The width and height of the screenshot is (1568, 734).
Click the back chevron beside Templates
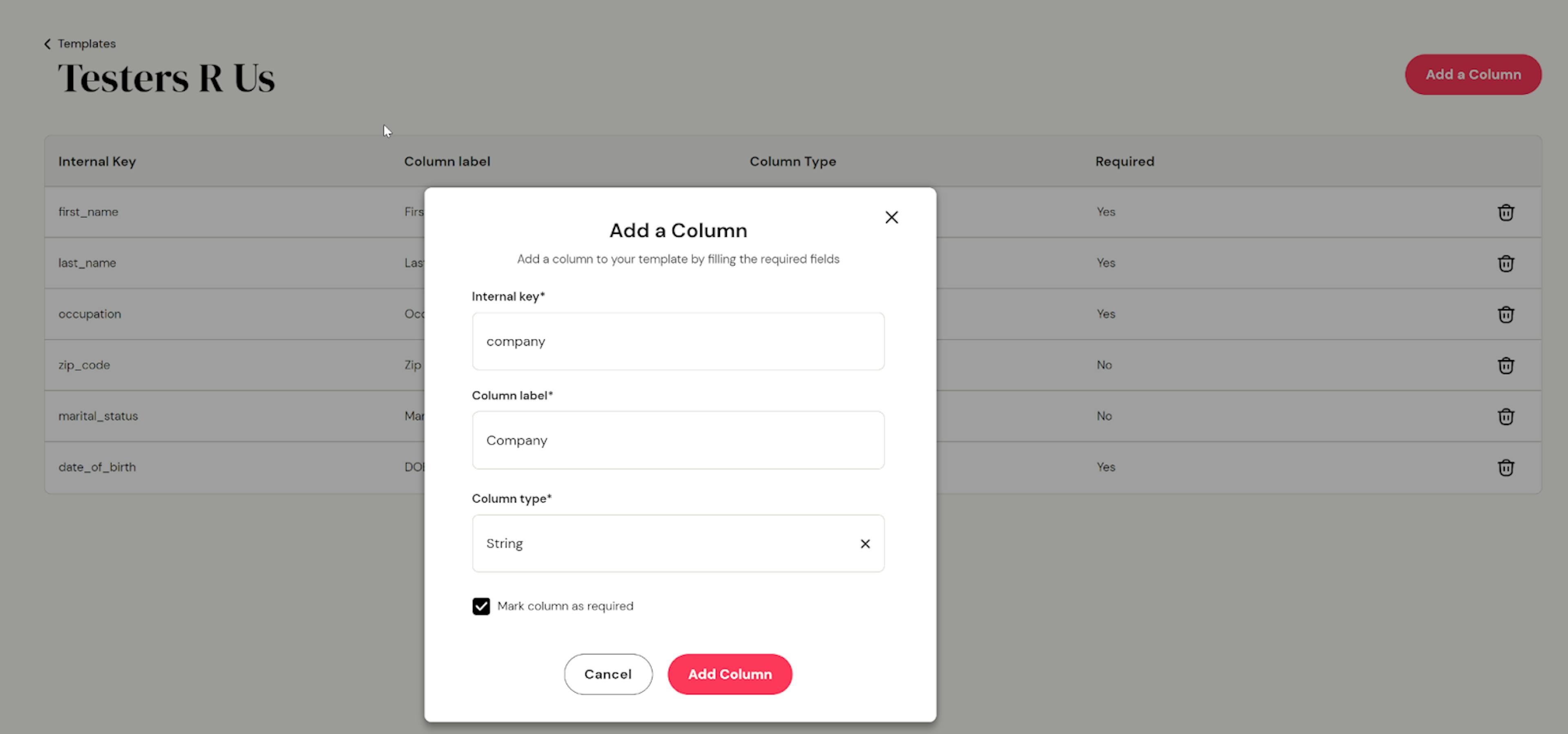[47, 44]
